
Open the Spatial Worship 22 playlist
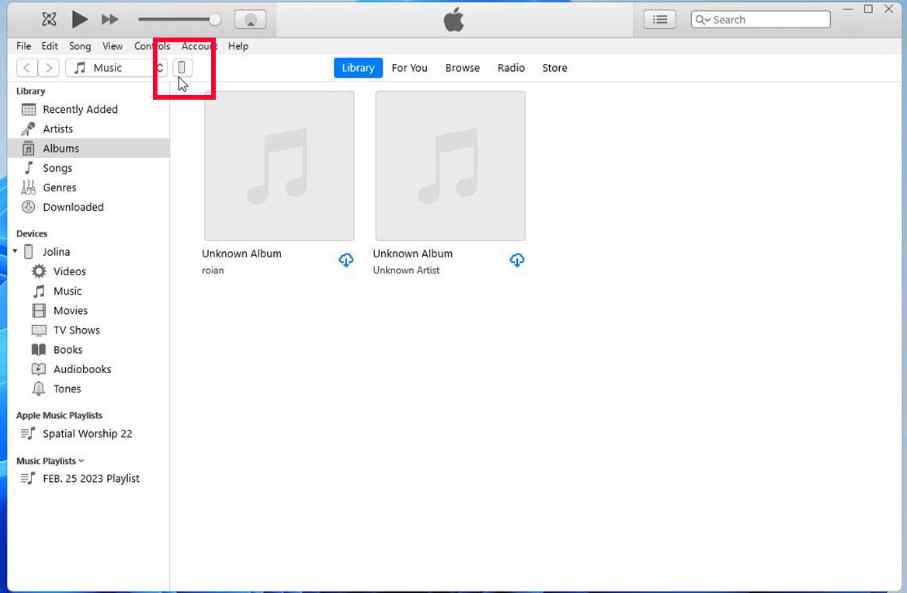[x=87, y=434]
